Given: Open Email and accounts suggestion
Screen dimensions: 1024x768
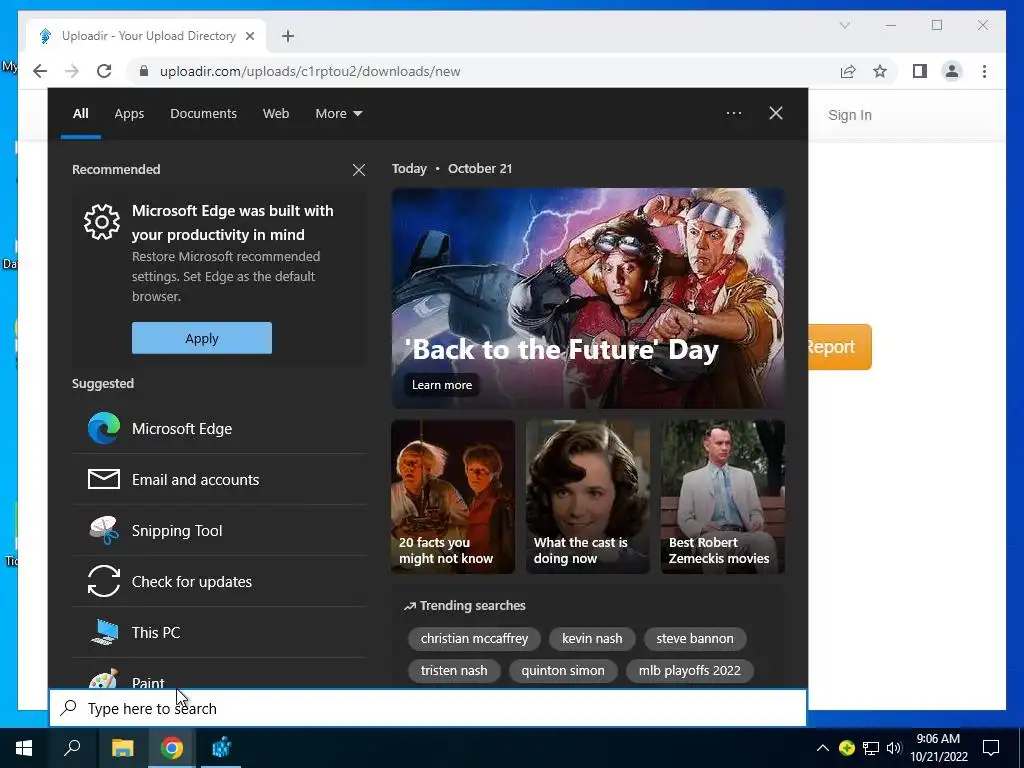Looking at the screenshot, I should tap(219, 479).
